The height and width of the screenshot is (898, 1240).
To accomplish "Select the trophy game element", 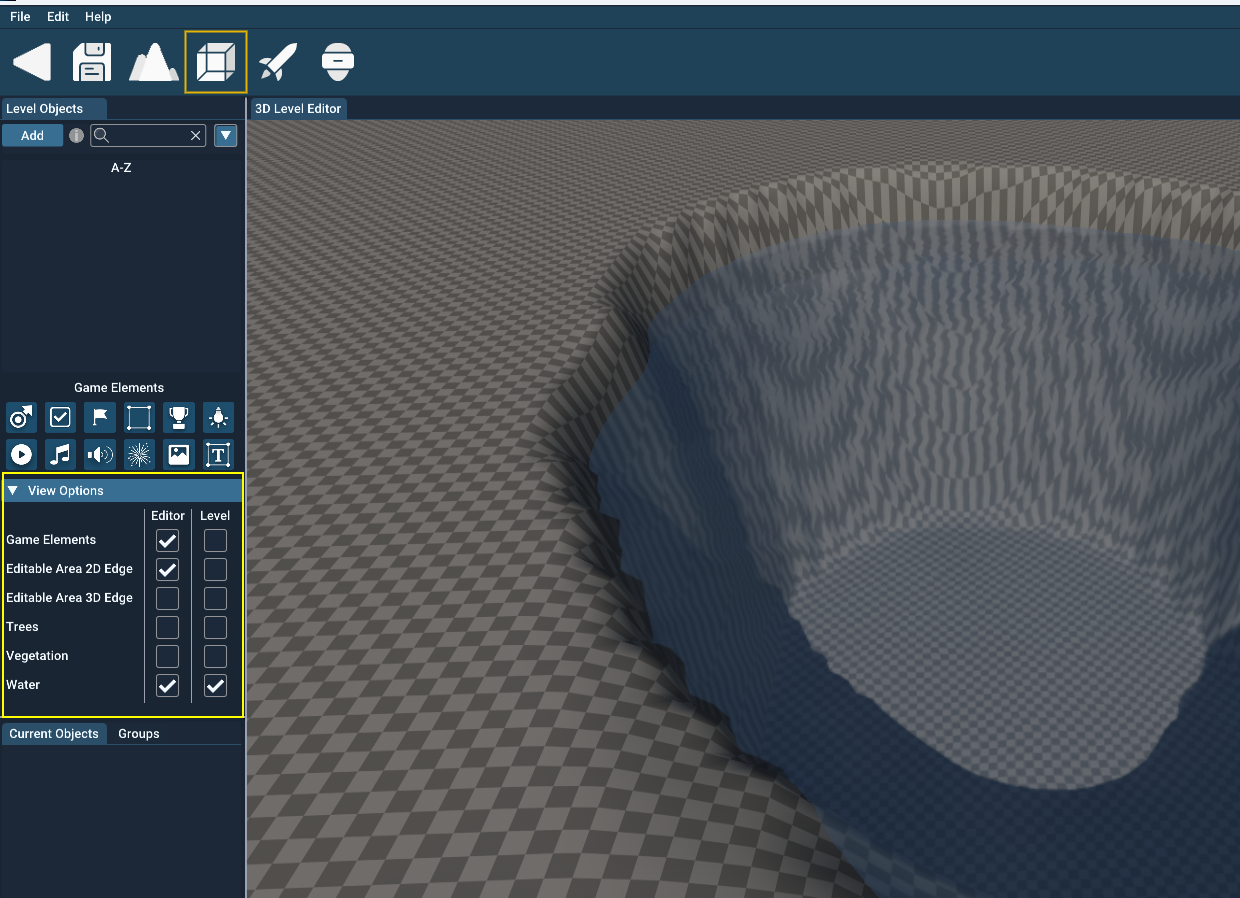I will [x=178, y=417].
